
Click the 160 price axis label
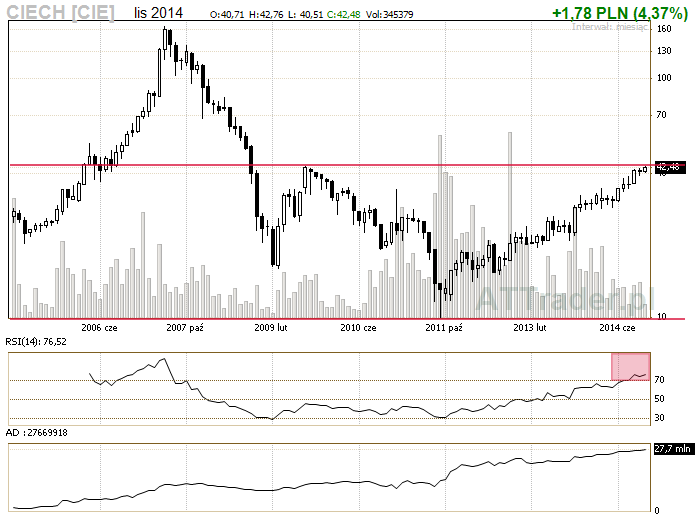coord(664,29)
